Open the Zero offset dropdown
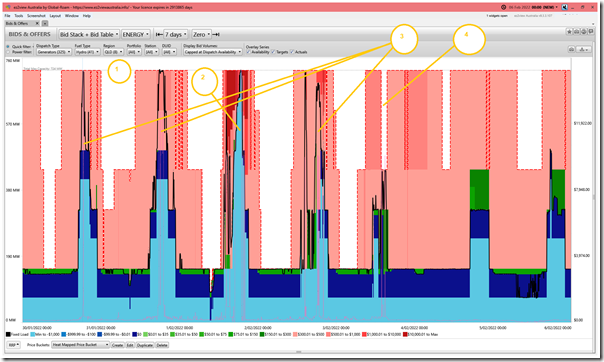Screen dimensions: 604x362 pos(201,34)
